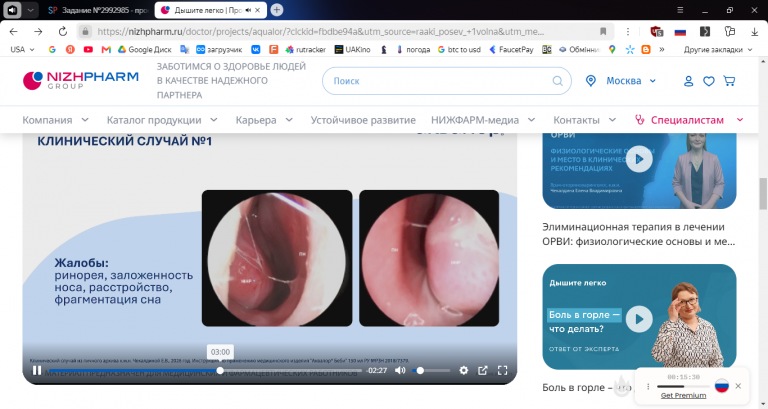This screenshot has height=409, width=768.
Task: Open the shield extension icon
Action: (657, 31)
